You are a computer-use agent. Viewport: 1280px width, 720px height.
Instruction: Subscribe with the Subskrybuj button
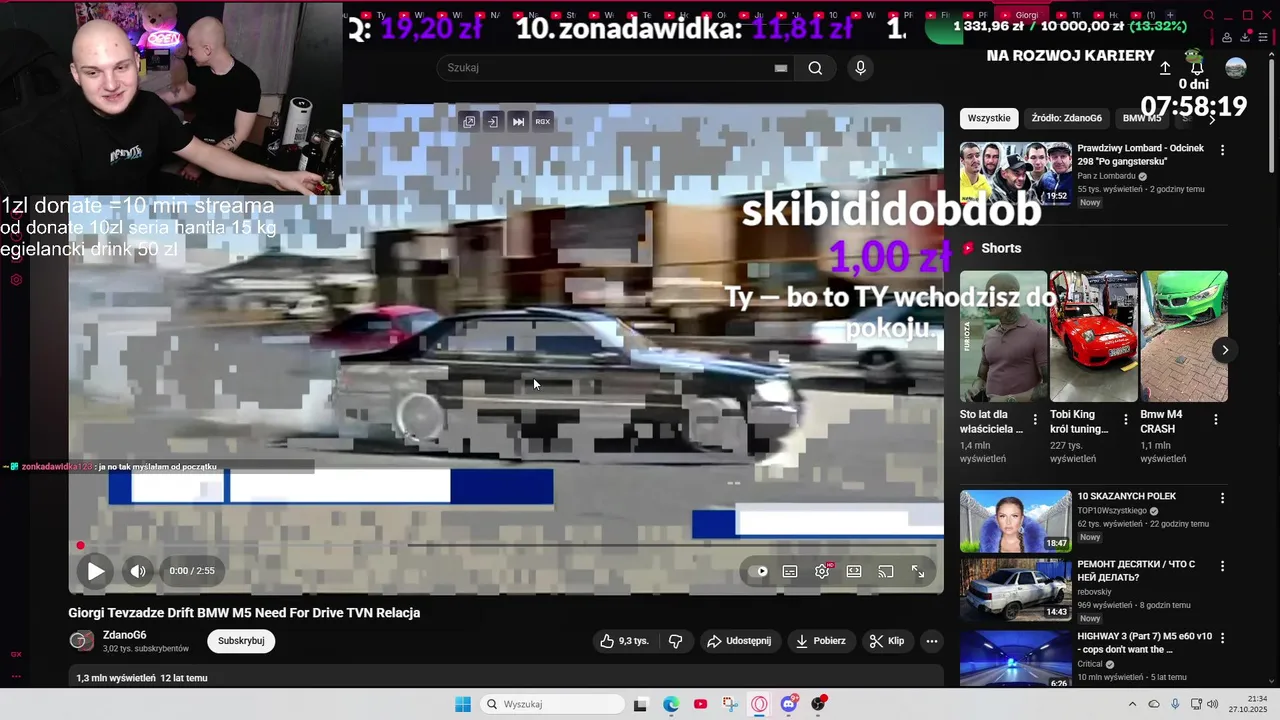[x=241, y=641]
